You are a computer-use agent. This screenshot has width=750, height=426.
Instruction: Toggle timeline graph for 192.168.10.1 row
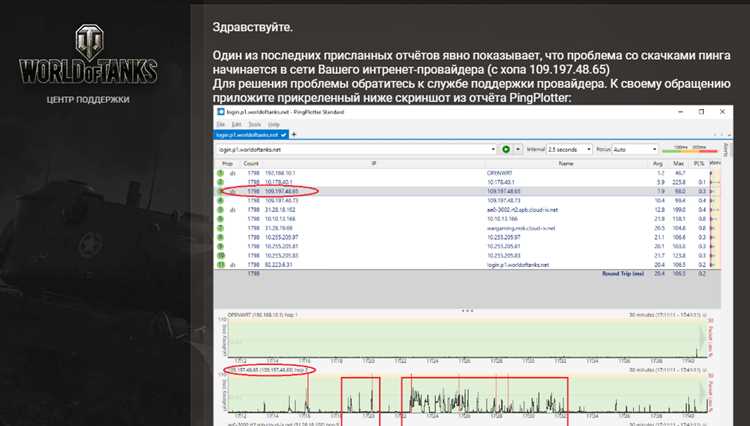pos(233,173)
